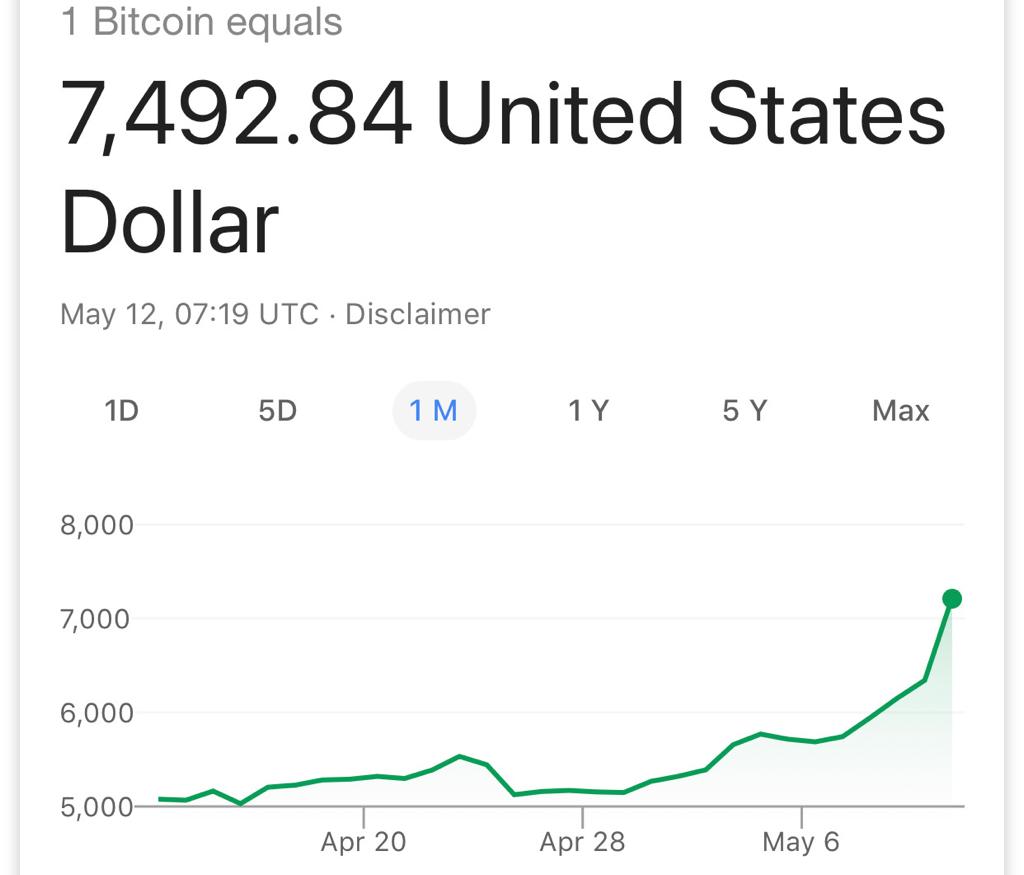Open the Disclaimer link
The height and width of the screenshot is (875, 1024).
pos(417,314)
